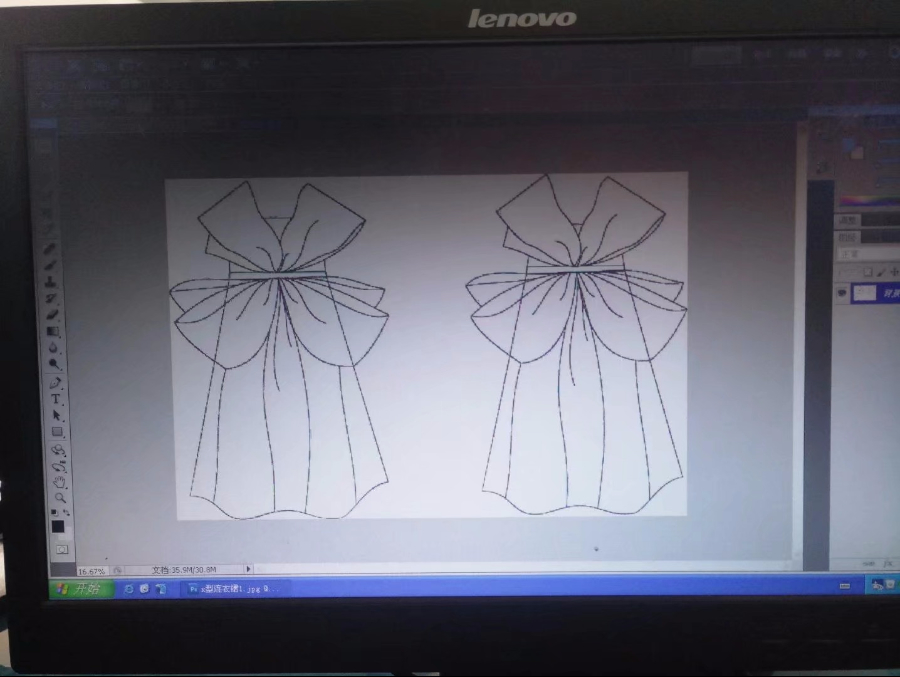Expand the document status info arrow

point(249,569)
